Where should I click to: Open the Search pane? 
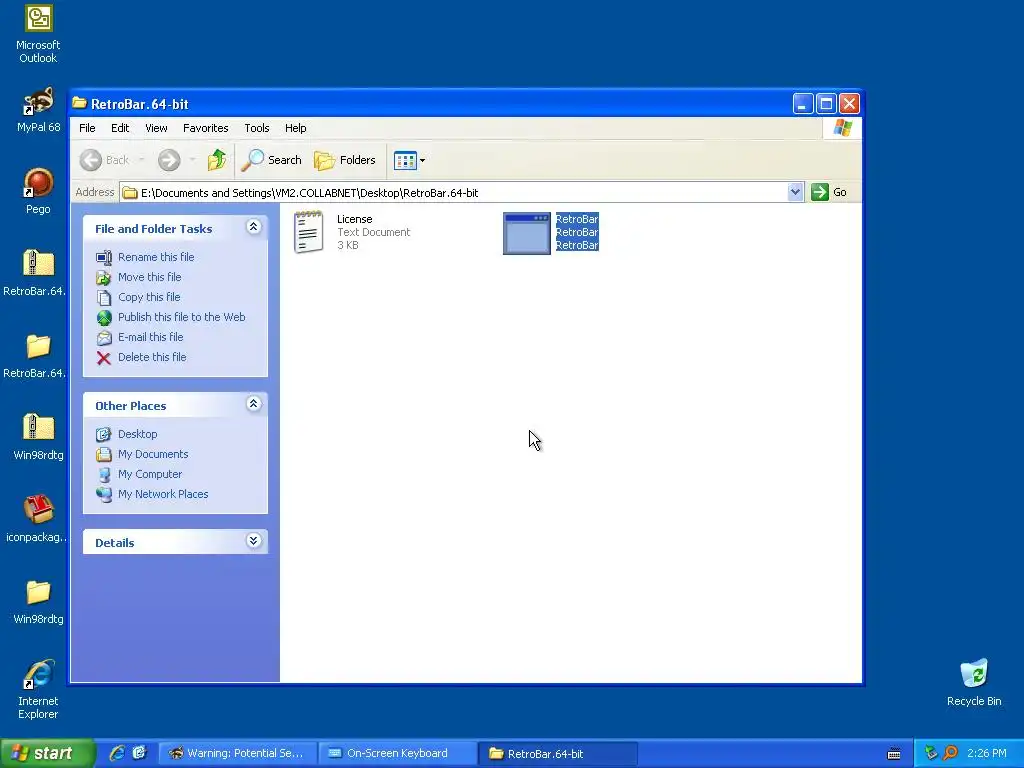point(272,160)
